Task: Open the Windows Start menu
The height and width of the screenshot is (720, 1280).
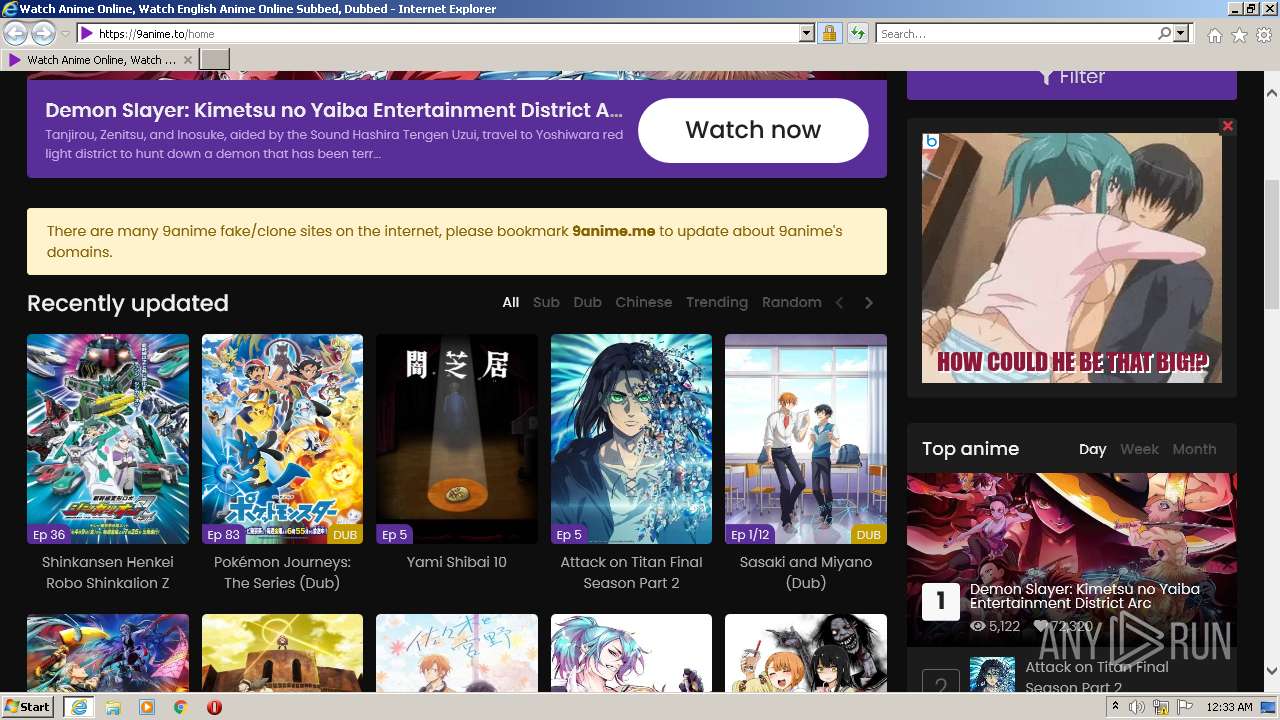Action: click(28, 706)
